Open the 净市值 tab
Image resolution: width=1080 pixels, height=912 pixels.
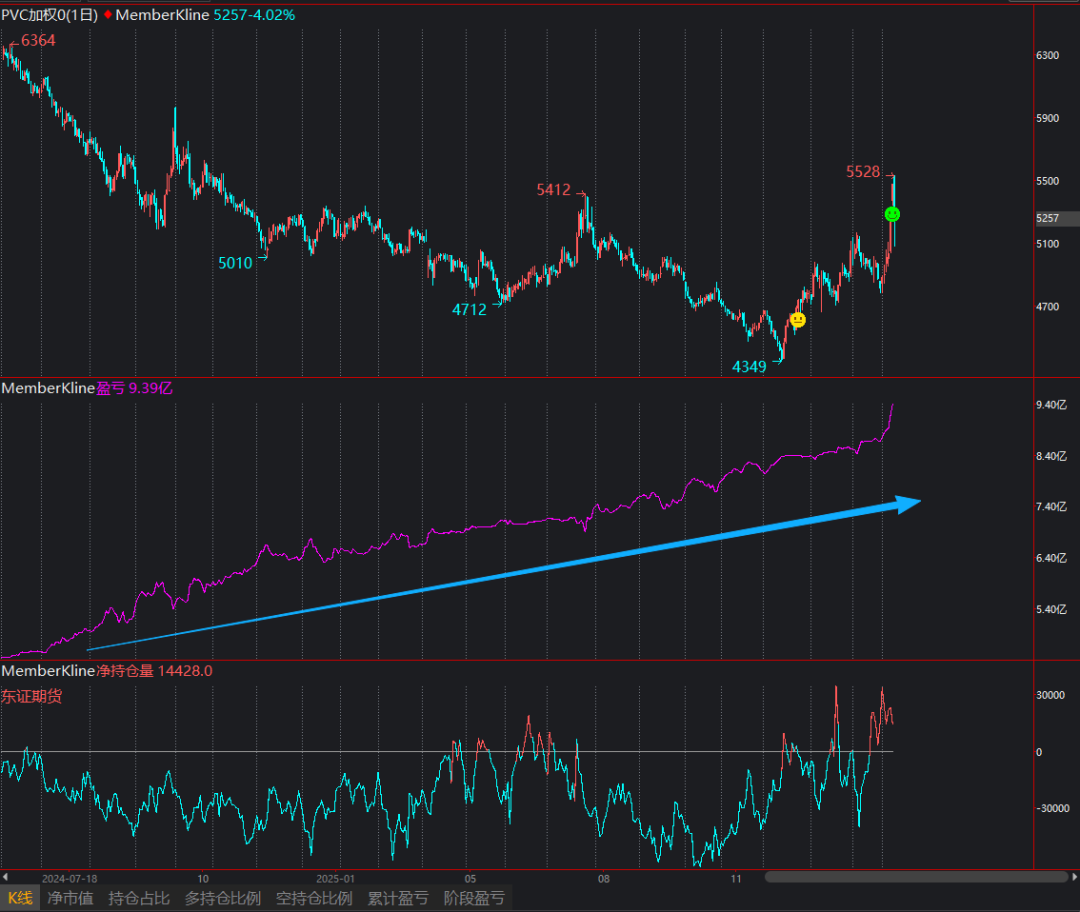point(70,898)
